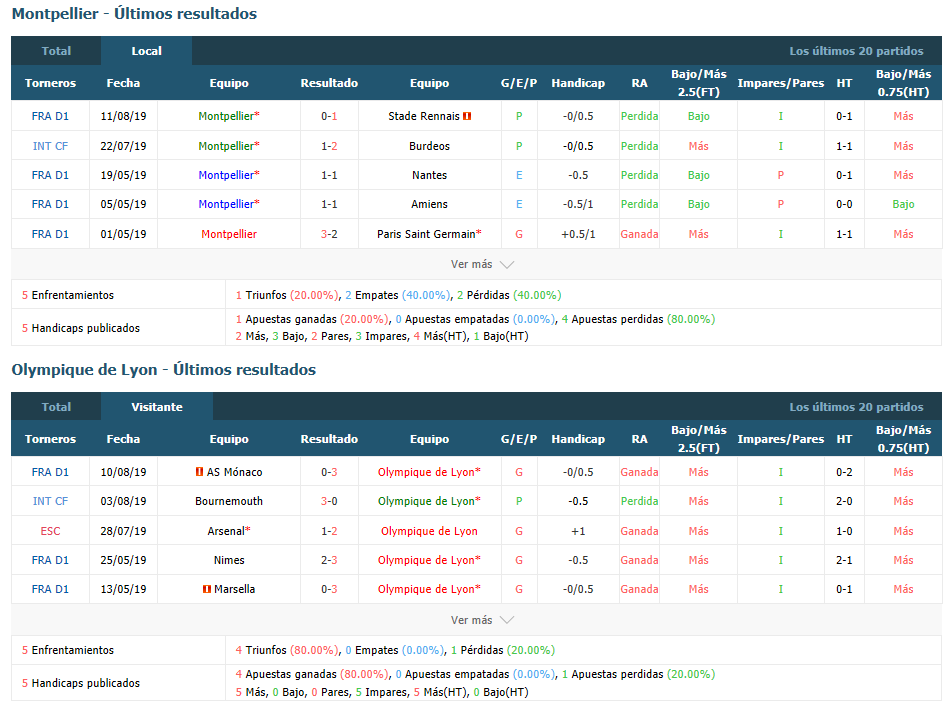Click HT score 0-2 in AS Mónaco row
This screenshot has height=708, width=952.
(x=844, y=472)
